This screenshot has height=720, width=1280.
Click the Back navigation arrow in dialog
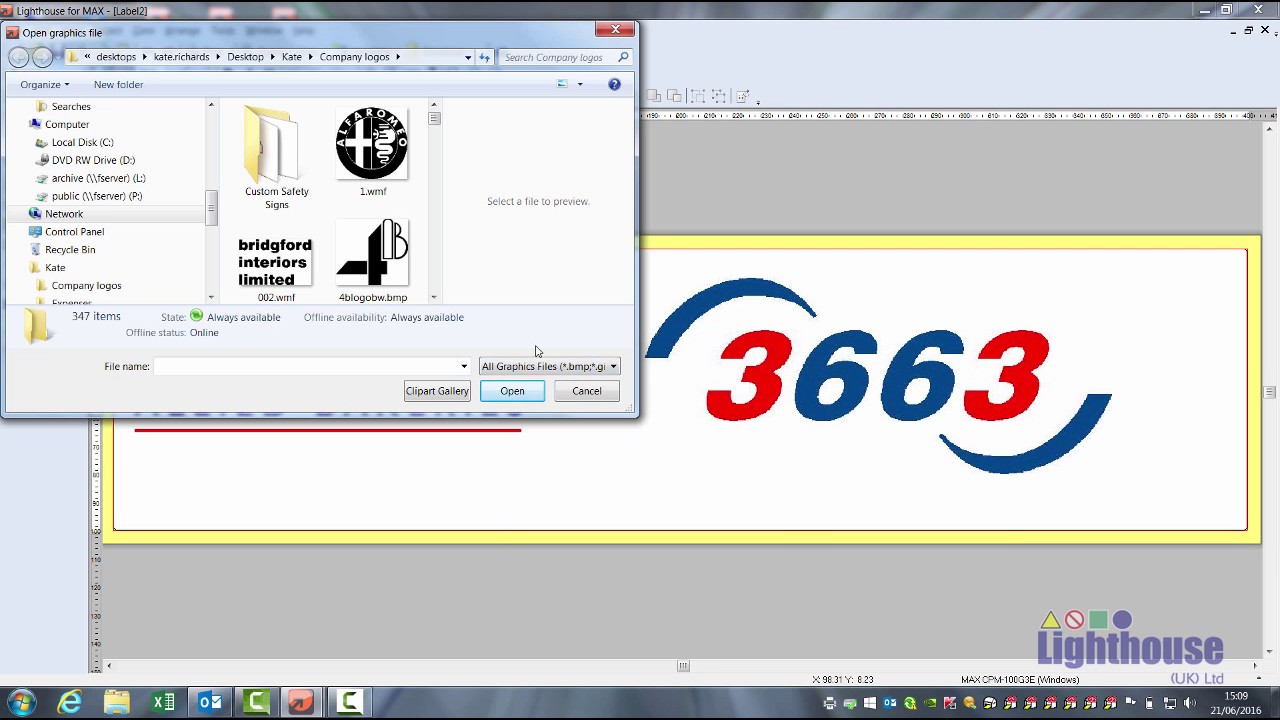pos(19,57)
